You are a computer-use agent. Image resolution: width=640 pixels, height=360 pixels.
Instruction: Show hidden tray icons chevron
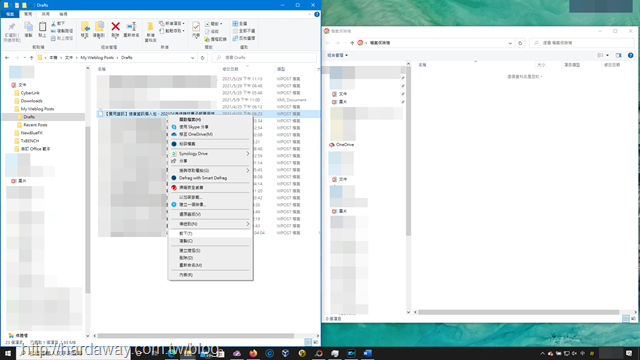542,353
